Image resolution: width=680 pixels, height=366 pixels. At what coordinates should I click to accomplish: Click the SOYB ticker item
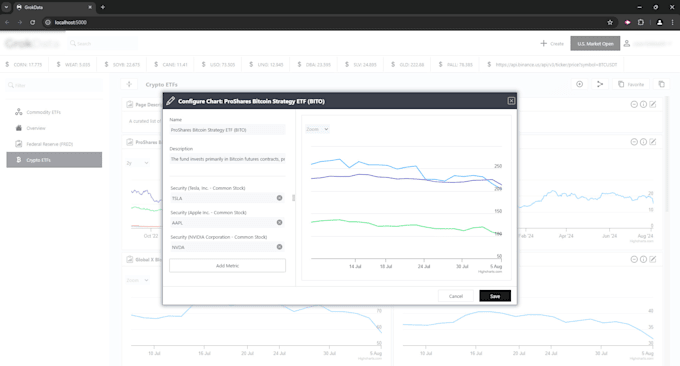tap(122, 64)
